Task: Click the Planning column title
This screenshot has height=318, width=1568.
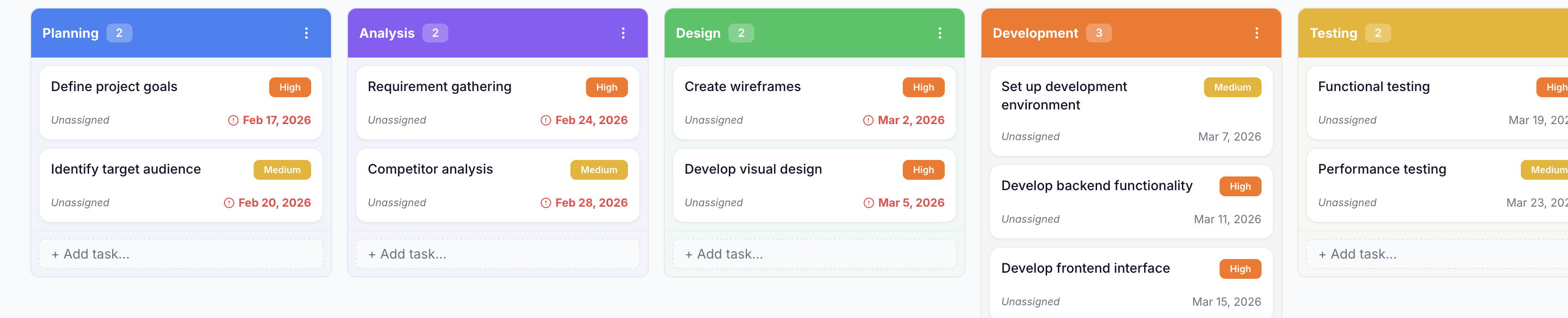Action: 71,33
